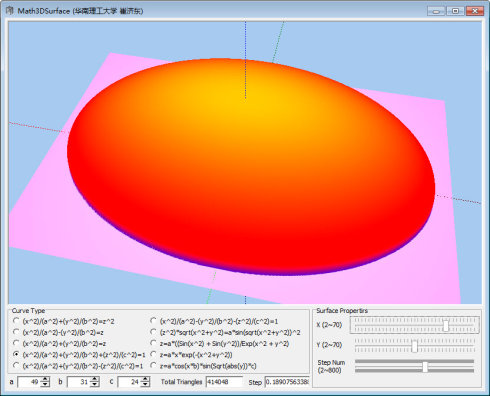Click the b value field showing 31
This screenshot has width=490, height=396.
point(79,382)
